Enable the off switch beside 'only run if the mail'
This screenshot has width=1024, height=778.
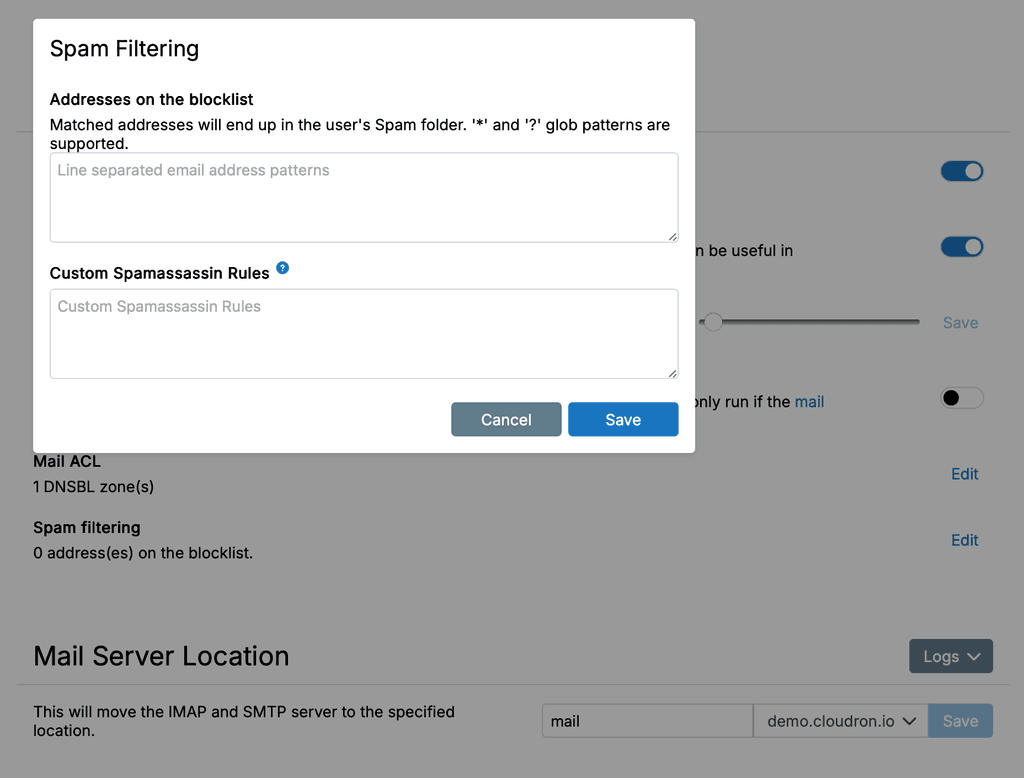pyautogui.click(x=962, y=398)
